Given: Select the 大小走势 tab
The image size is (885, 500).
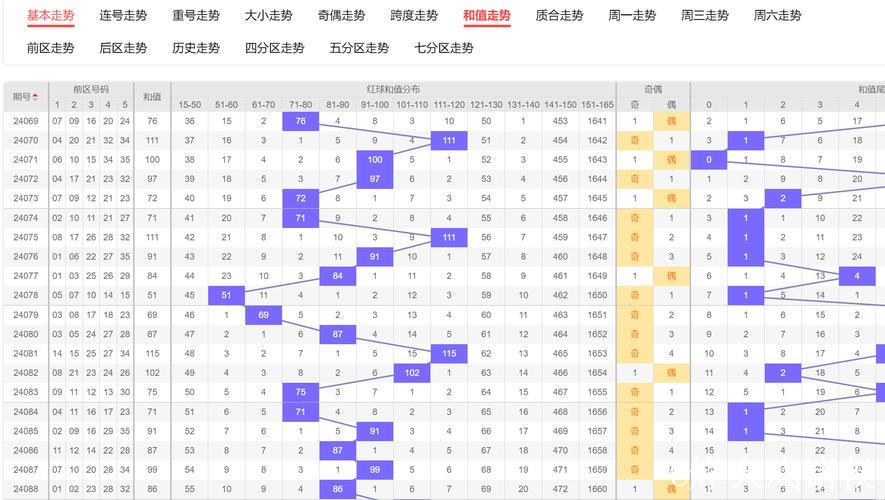Looking at the screenshot, I should coord(269,16).
